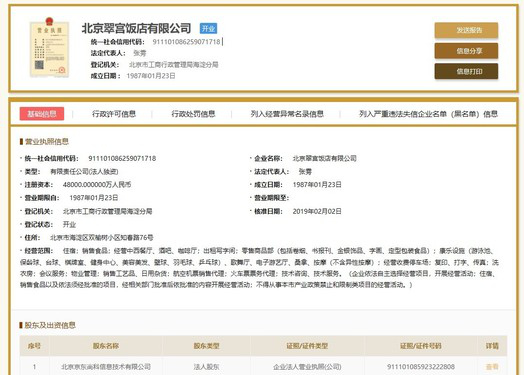Click the blue 开业 status badge
Image resolution: width=524 pixels, height=375 pixels.
point(208,29)
